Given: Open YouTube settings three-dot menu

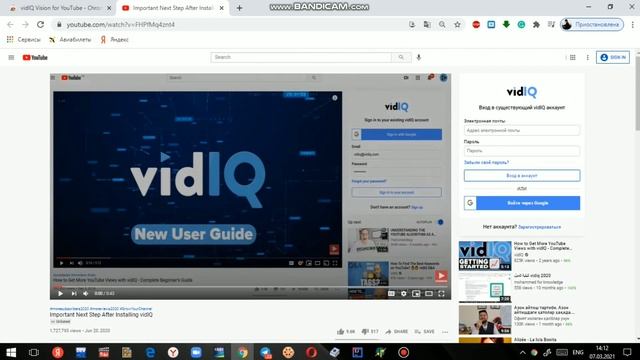Looking at the screenshot, I should click(588, 58).
